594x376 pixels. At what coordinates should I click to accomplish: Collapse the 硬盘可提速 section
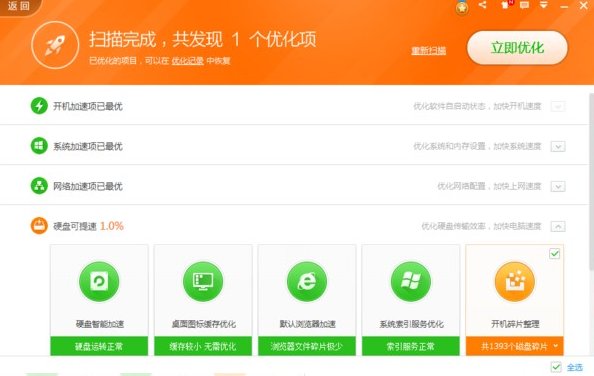[x=558, y=226]
